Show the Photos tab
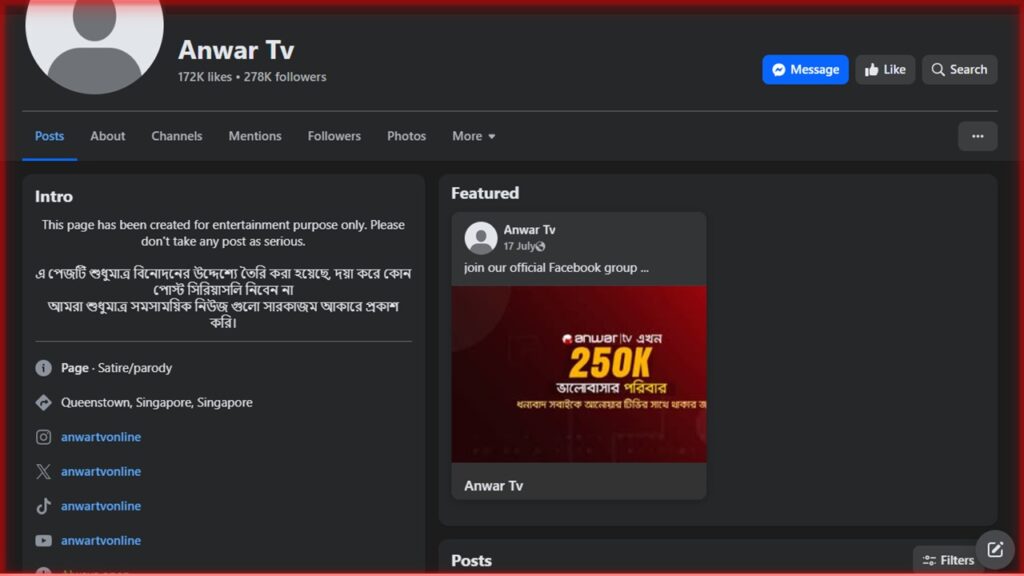The image size is (1024, 576). [x=406, y=136]
